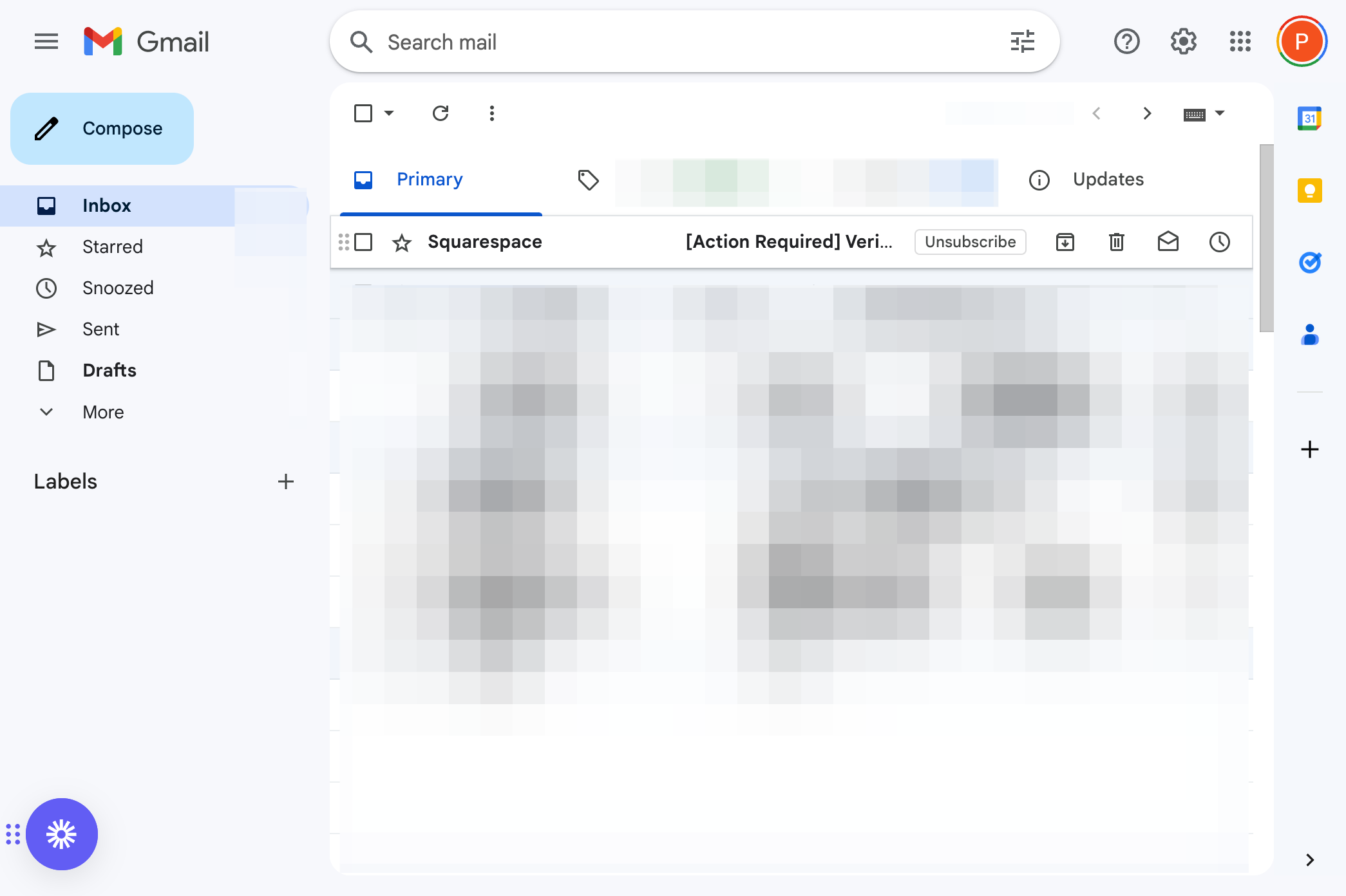Mark the Squarespace email as read

tap(1168, 242)
